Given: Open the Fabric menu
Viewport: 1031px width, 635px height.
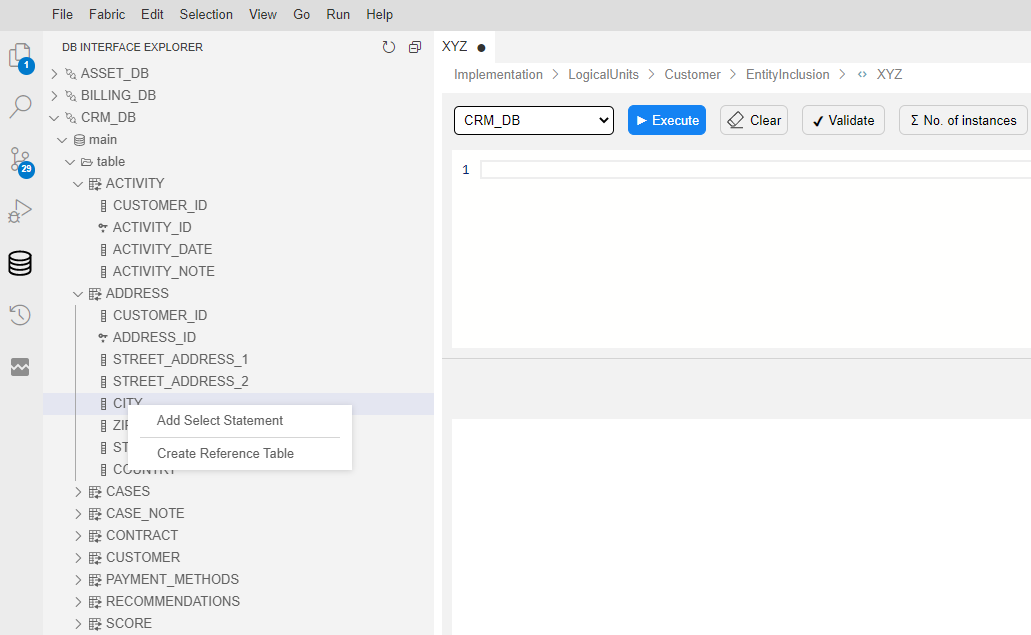Looking at the screenshot, I should click(x=107, y=15).
